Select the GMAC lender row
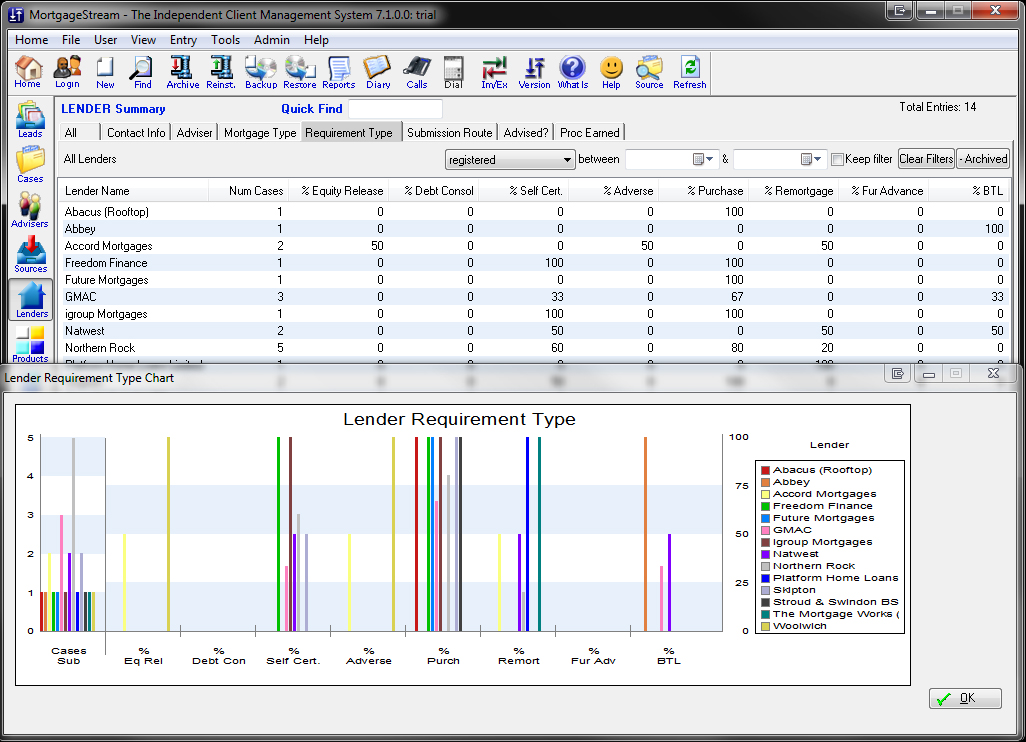The image size is (1026, 742). point(533,297)
